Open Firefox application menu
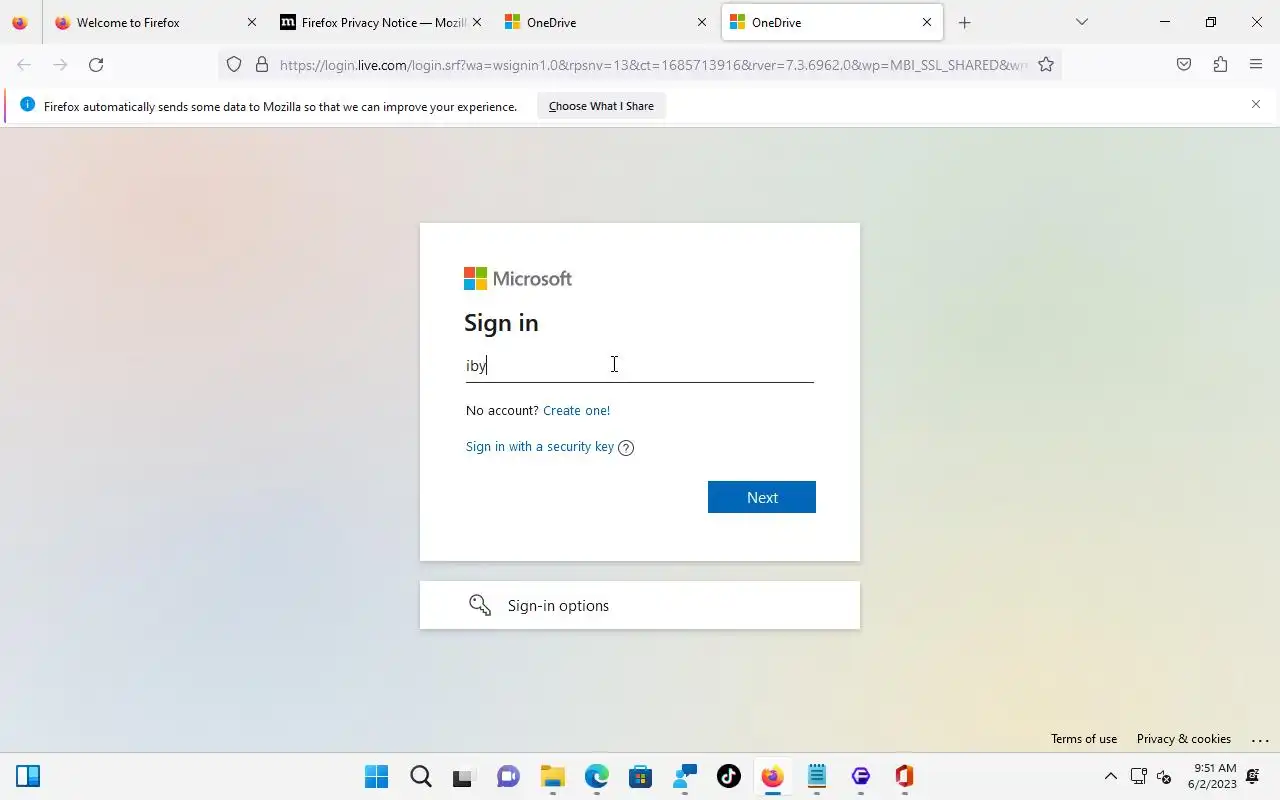 (1256, 65)
